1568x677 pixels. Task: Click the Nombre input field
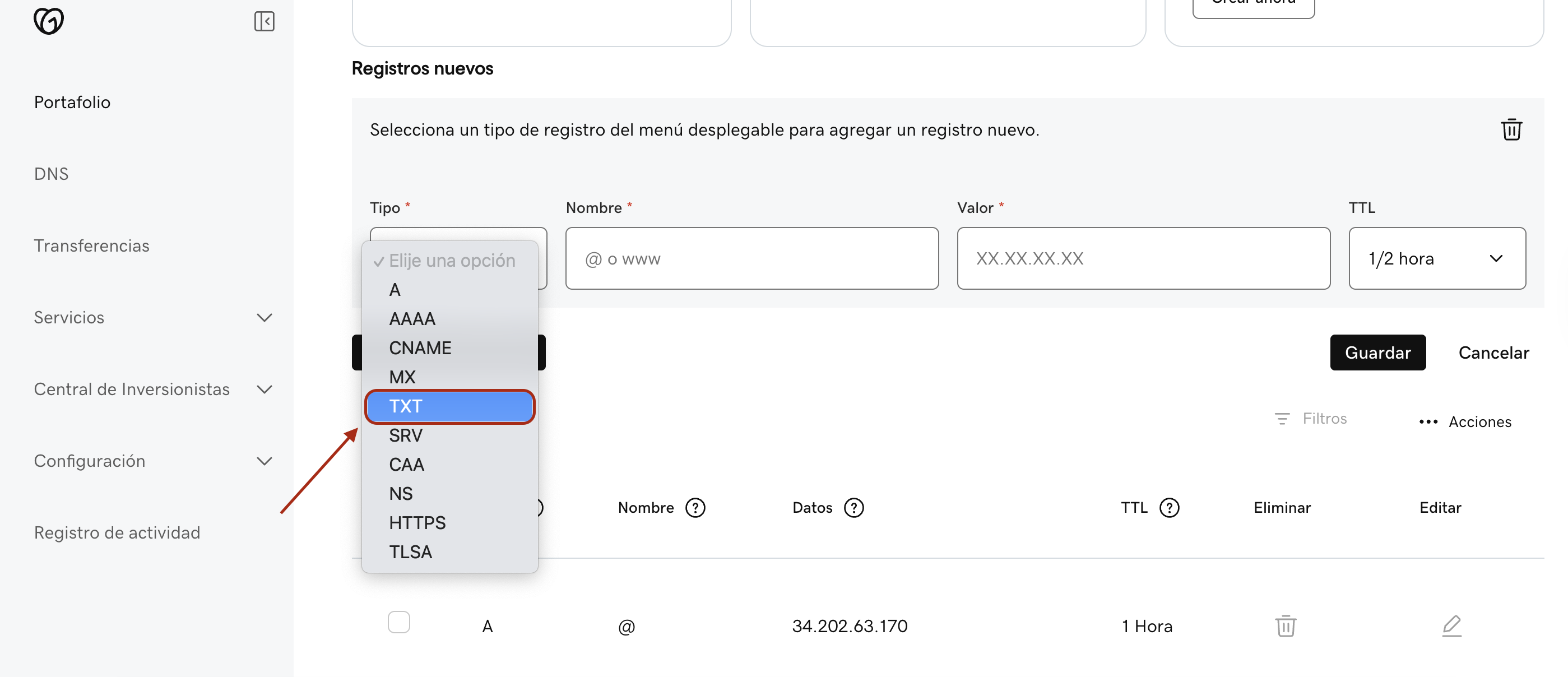pyautogui.click(x=751, y=259)
